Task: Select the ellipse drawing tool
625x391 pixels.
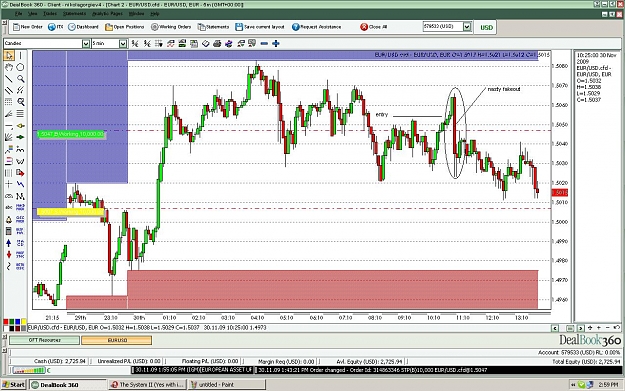Action: pyautogui.click(x=20, y=67)
